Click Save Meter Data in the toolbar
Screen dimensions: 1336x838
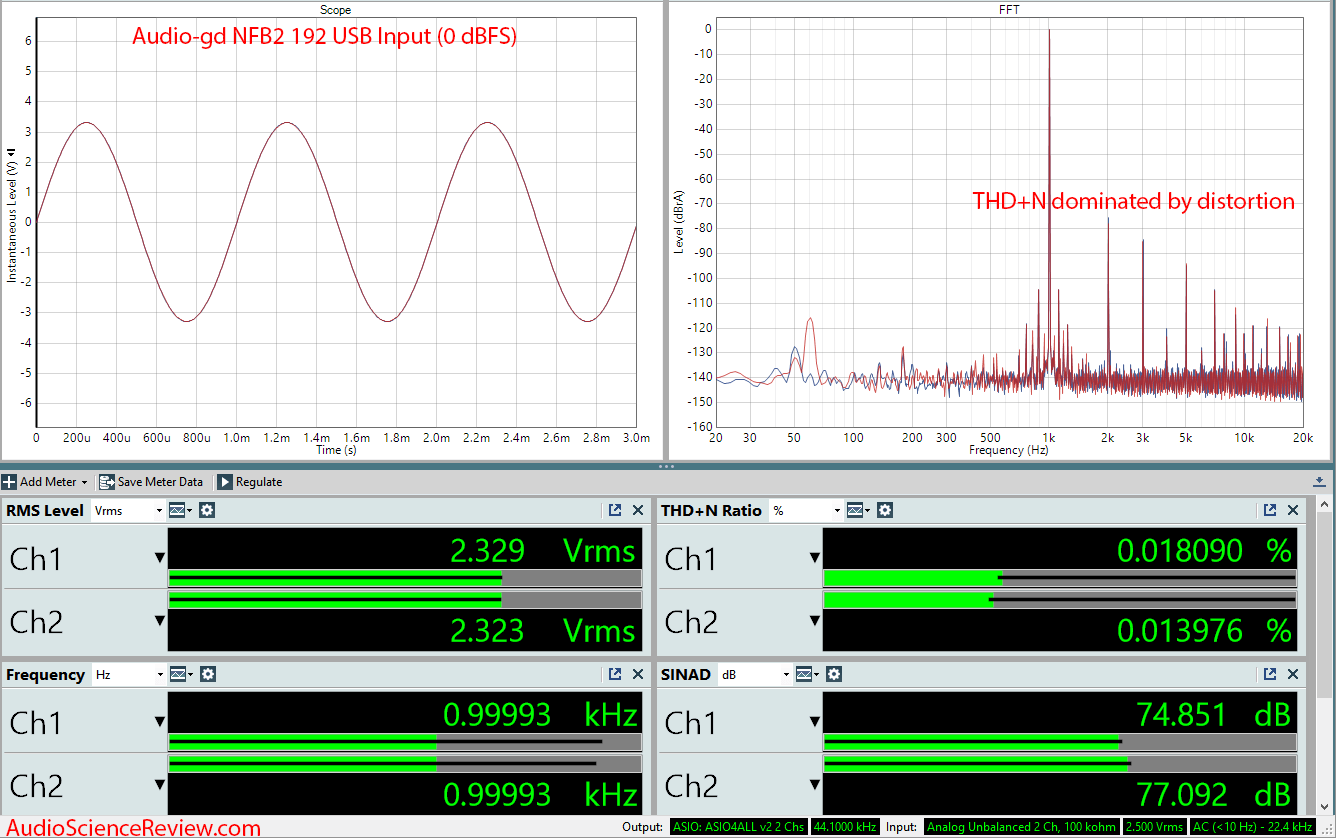[x=151, y=482]
